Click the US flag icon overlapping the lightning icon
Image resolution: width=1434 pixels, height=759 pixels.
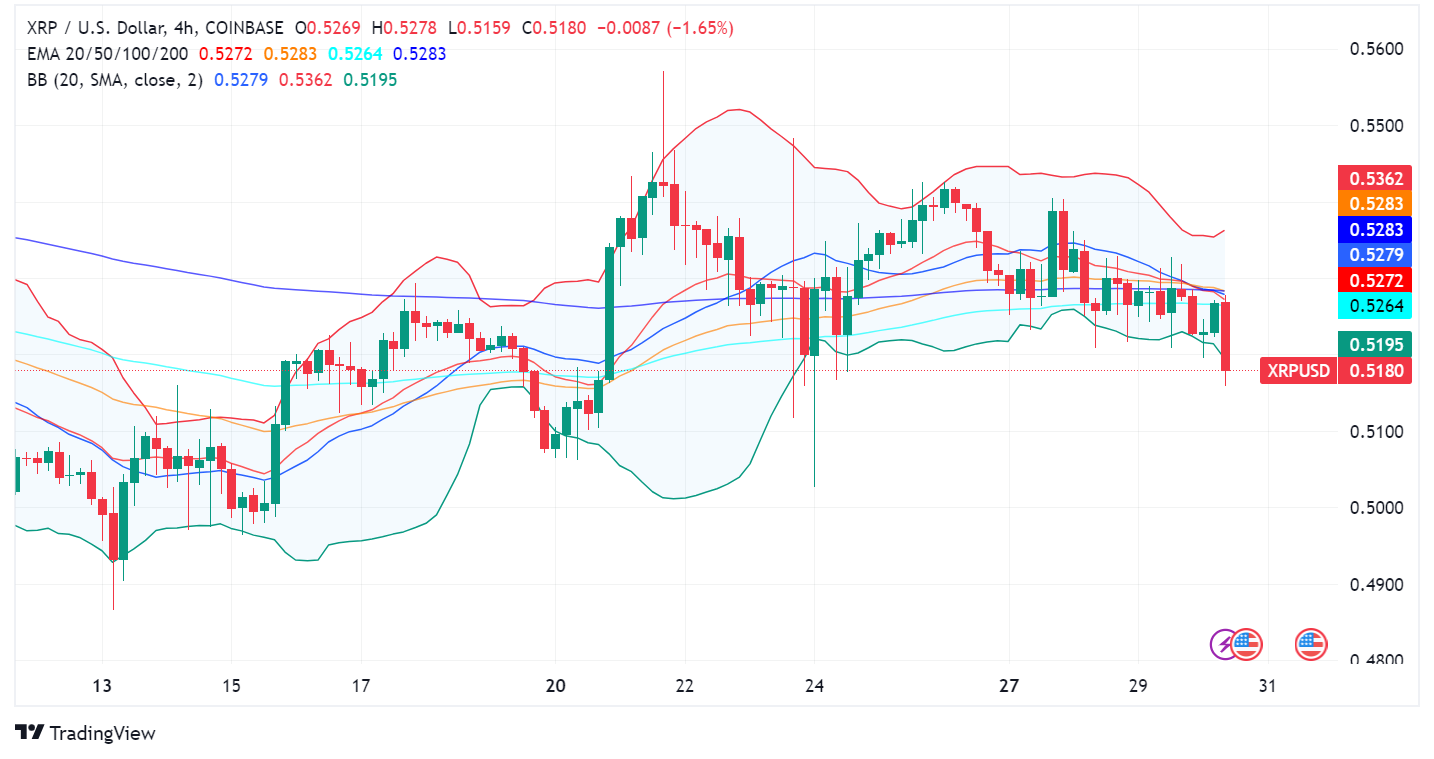[x=1246, y=644]
